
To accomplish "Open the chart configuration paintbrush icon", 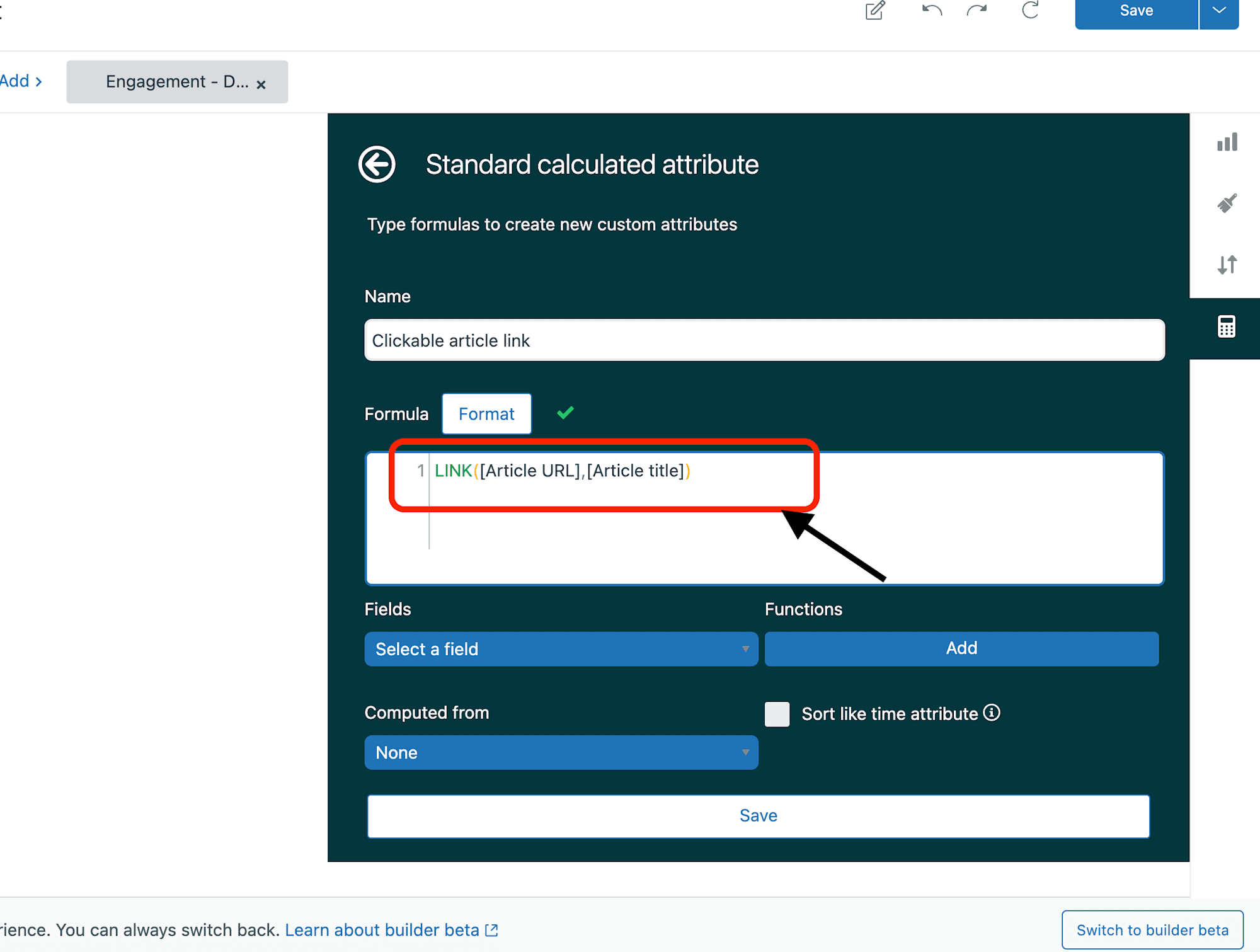I will click(x=1227, y=204).
